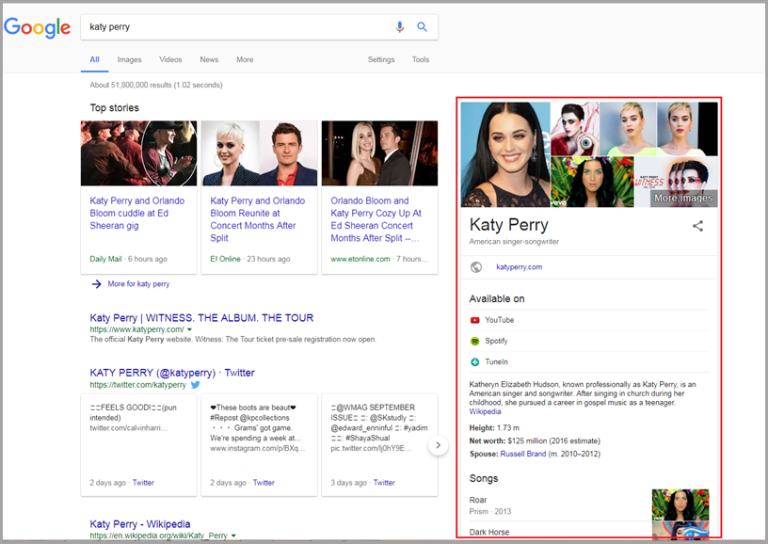Click the YouTube icon under Available on
Viewport: 768px width, 544px height.
tap(475, 320)
